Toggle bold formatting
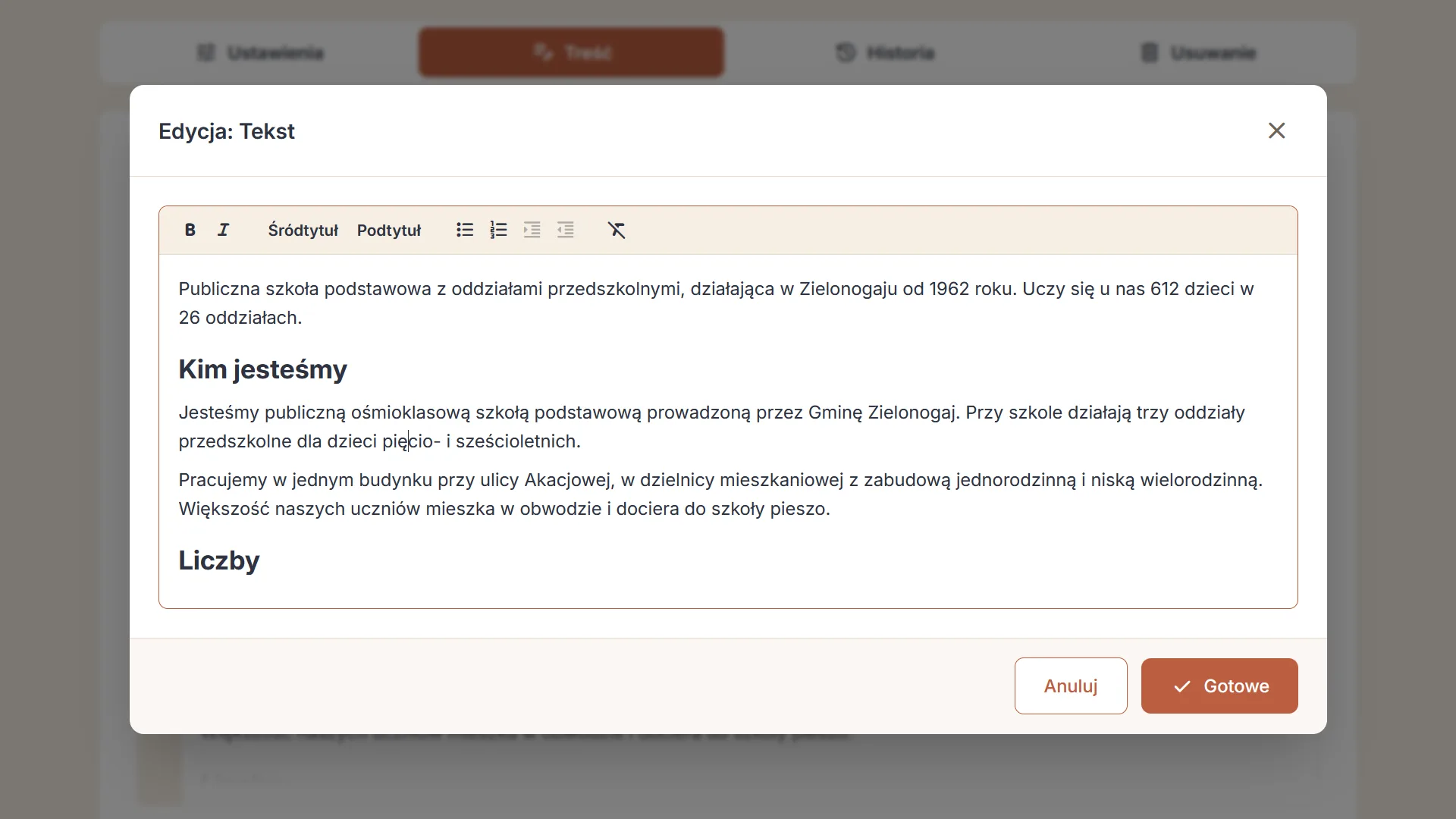This screenshot has height=819, width=1456. click(190, 230)
